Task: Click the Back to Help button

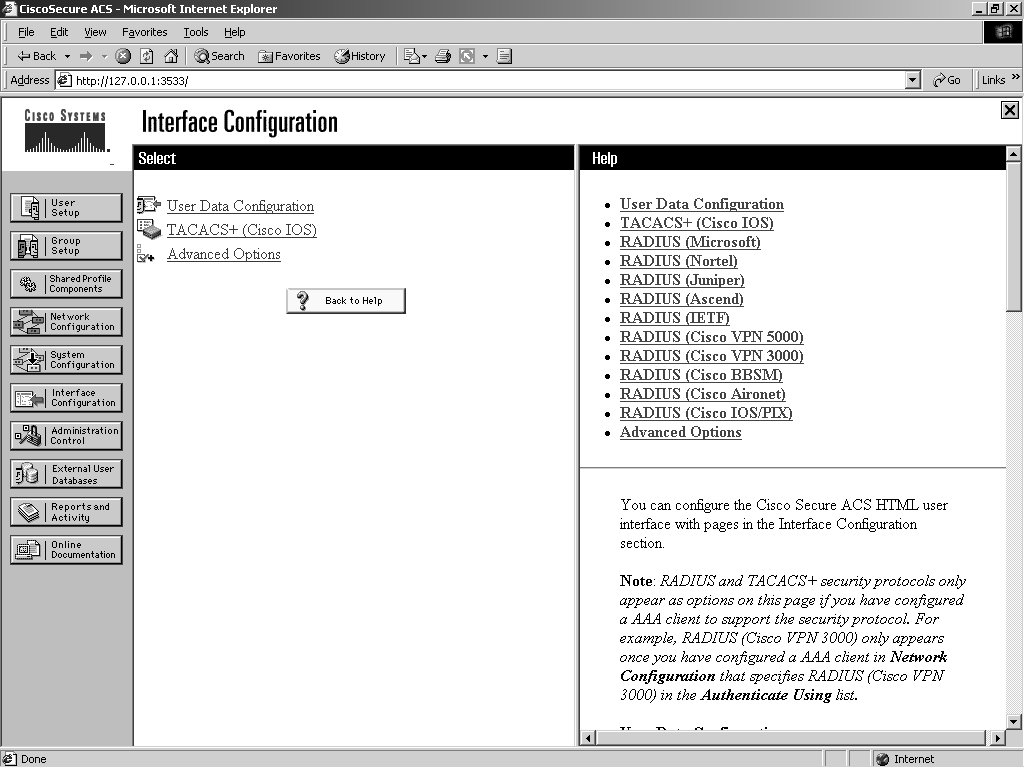Action: point(345,300)
